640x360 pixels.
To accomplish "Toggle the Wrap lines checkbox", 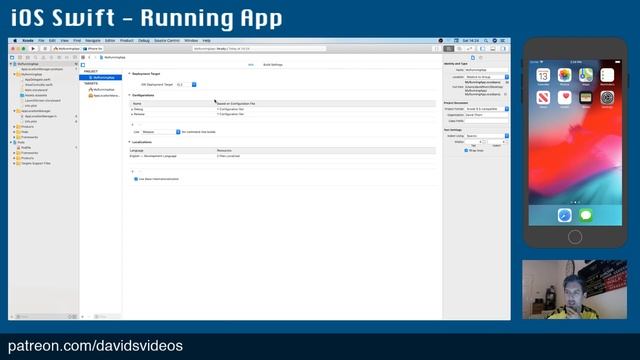I will pyautogui.click(x=466, y=150).
